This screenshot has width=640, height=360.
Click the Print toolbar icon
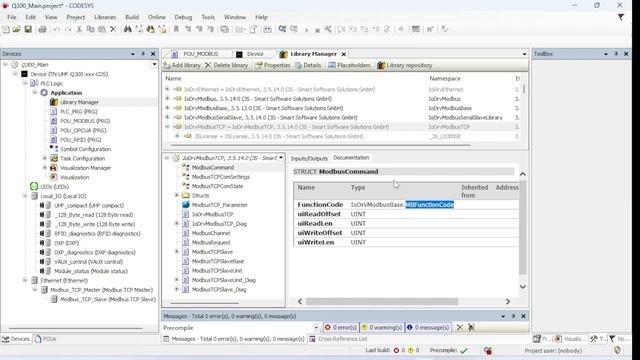(42, 29)
